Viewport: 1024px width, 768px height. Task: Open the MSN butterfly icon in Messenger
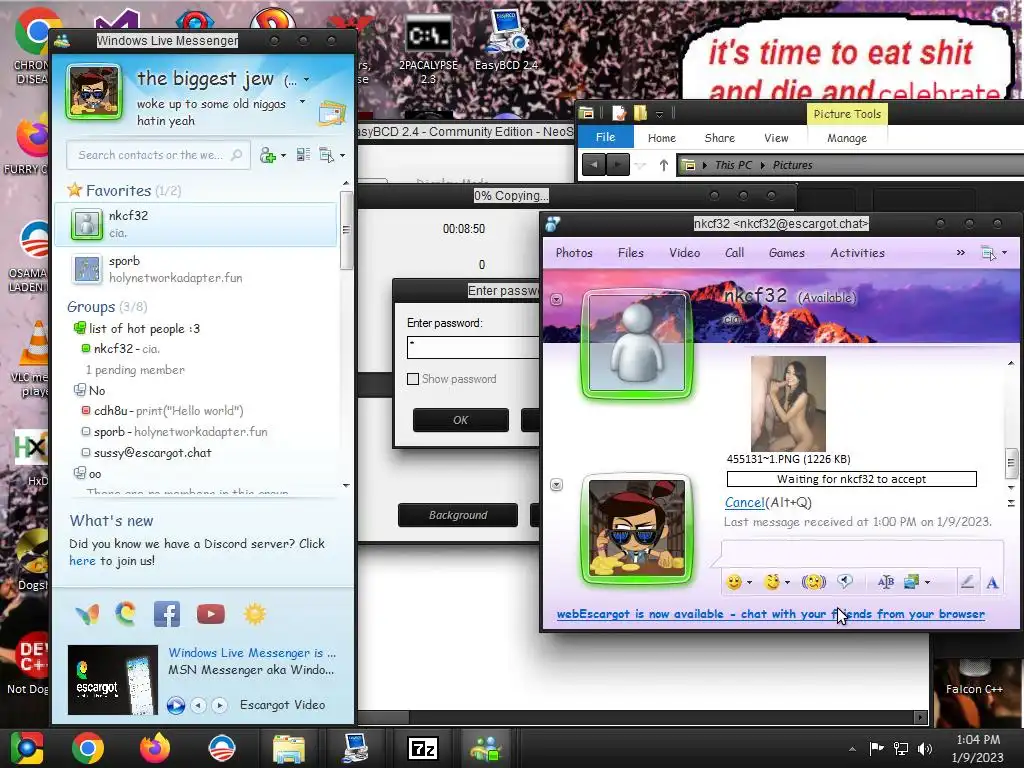pyautogui.click(x=88, y=614)
